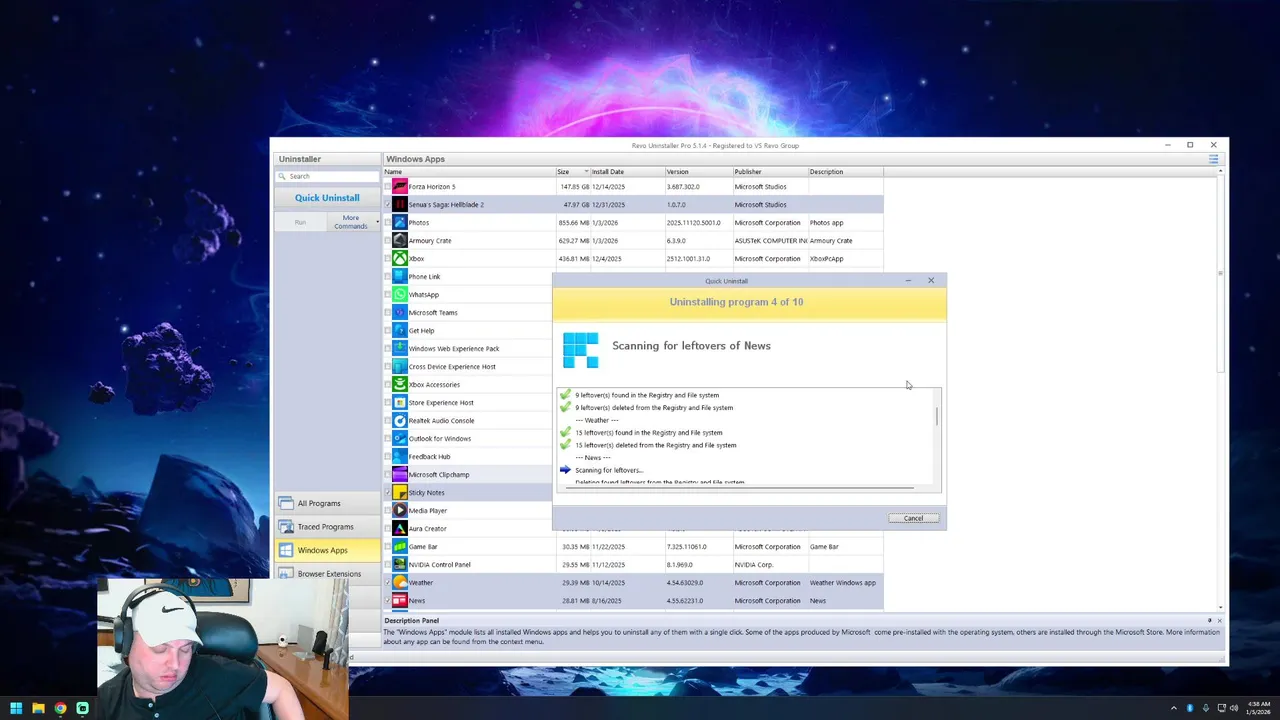Open File Explorer from the taskbar
This screenshot has height=720, width=1280.
coord(38,708)
